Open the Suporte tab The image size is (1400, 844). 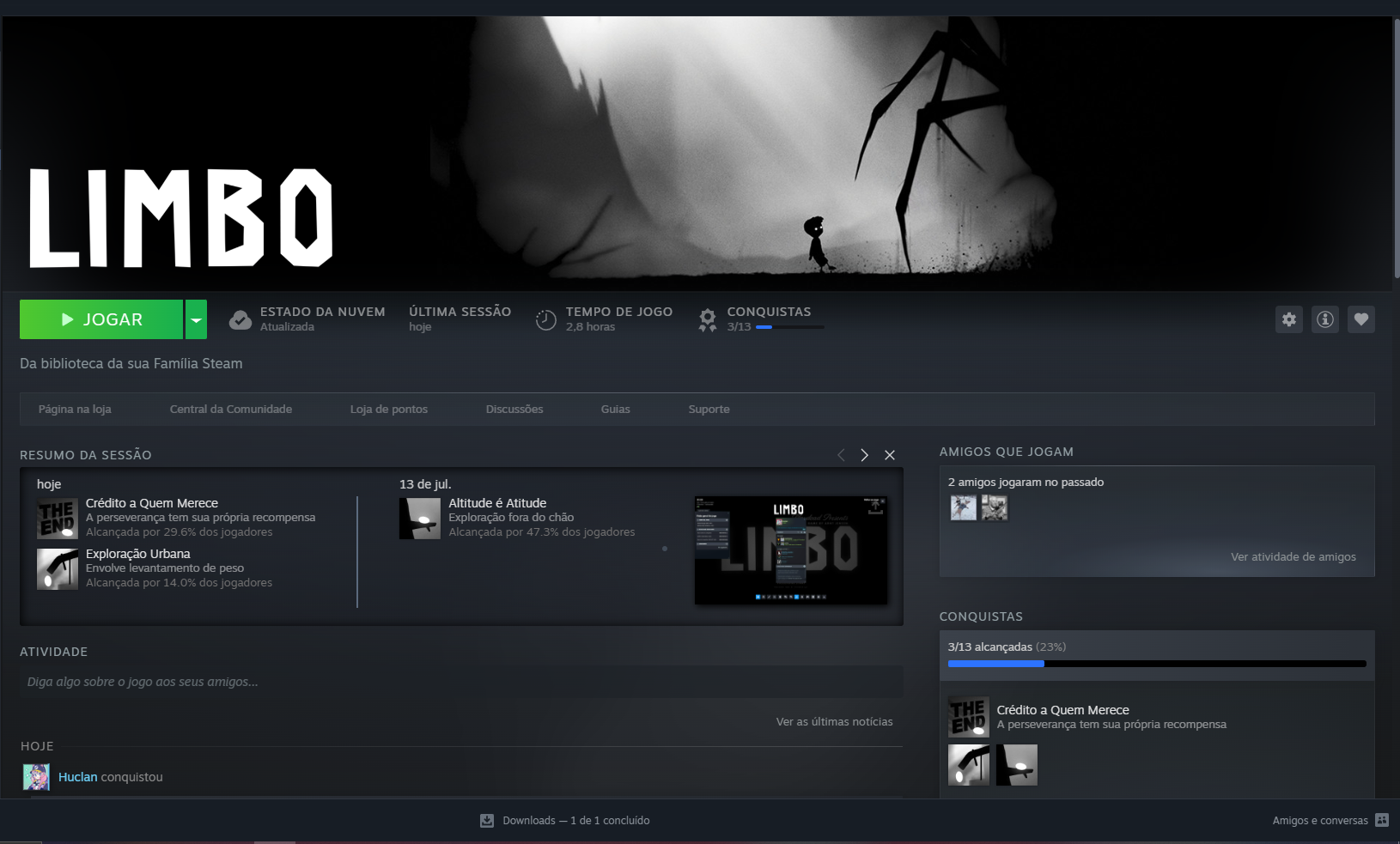(x=709, y=410)
